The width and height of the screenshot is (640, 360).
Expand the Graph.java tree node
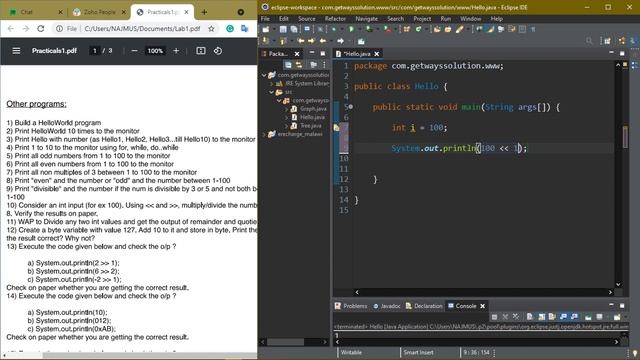(287, 109)
